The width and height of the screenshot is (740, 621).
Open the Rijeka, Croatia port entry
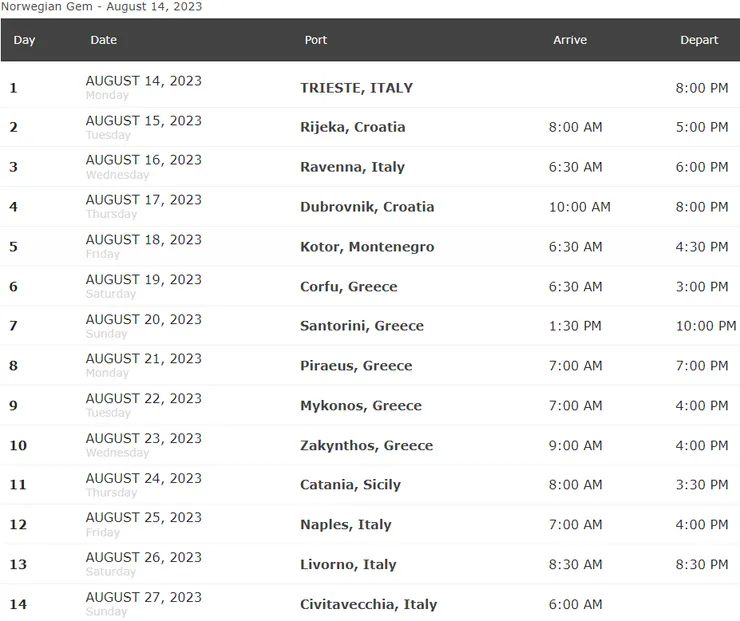pyautogui.click(x=353, y=127)
